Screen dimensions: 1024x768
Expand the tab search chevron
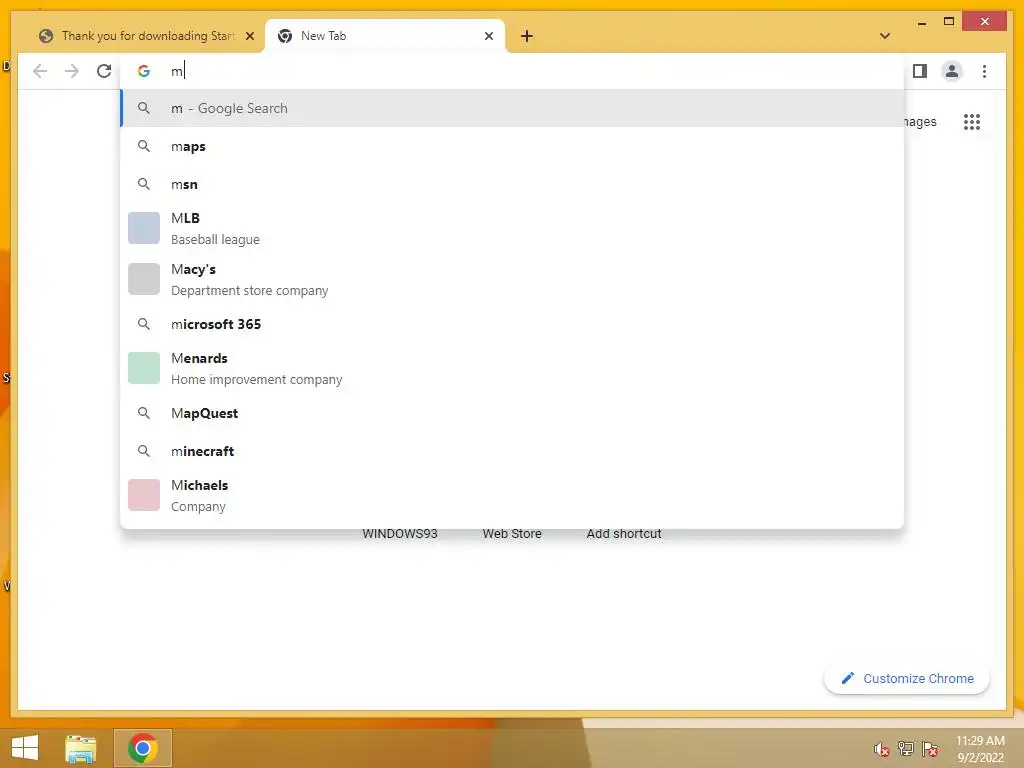click(x=885, y=36)
